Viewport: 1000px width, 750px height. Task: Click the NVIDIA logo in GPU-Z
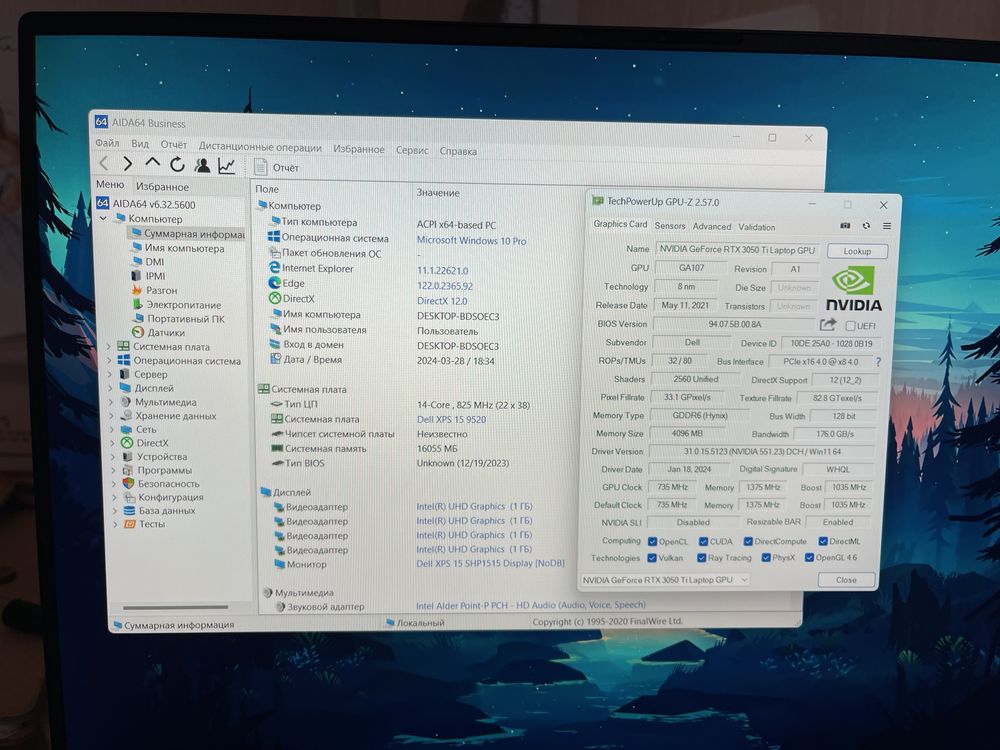pos(854,289)
